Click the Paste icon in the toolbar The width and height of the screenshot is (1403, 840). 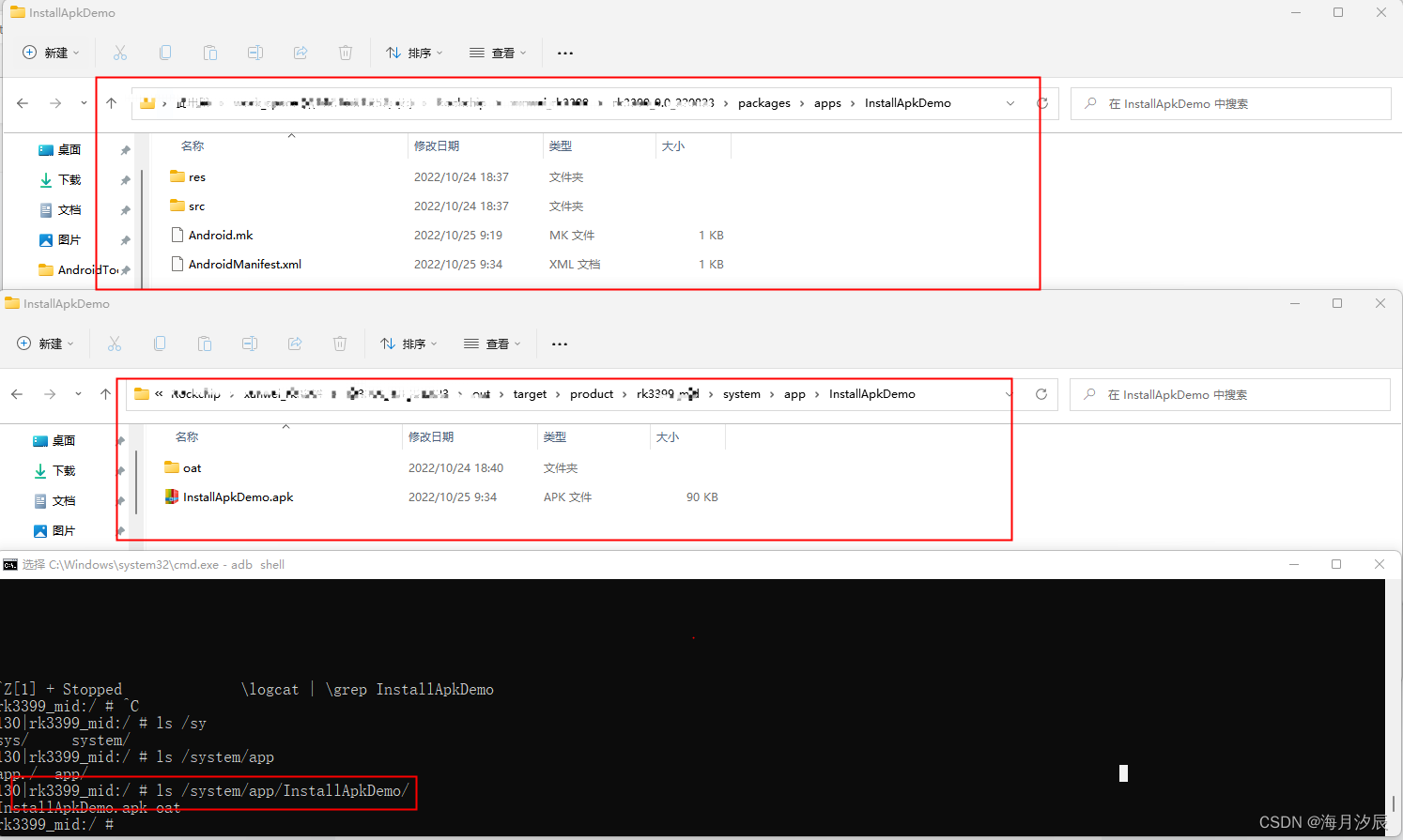tap(210, 53)
